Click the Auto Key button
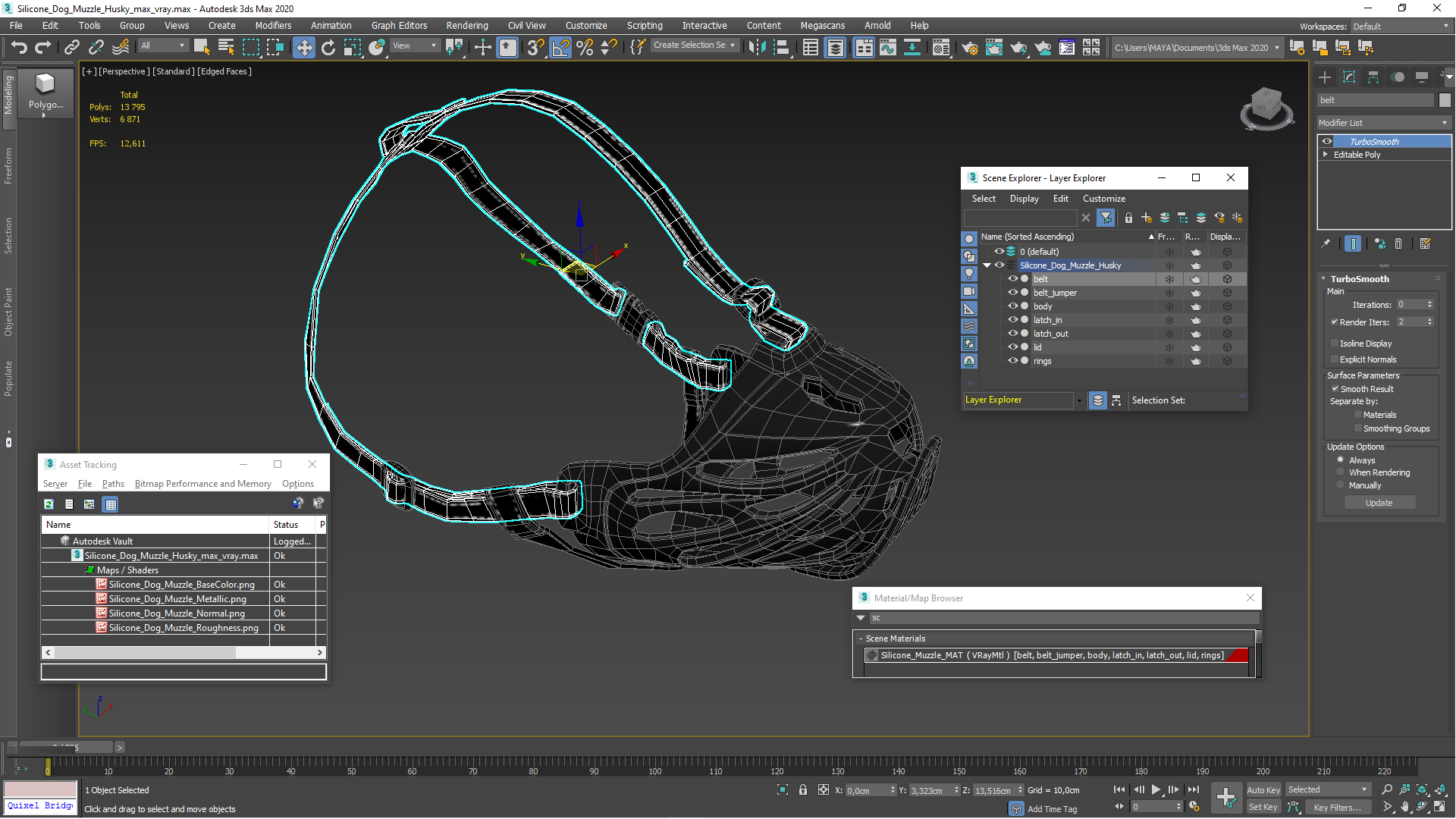This screenshot has height=819, width=1456. coord(1263,790)
